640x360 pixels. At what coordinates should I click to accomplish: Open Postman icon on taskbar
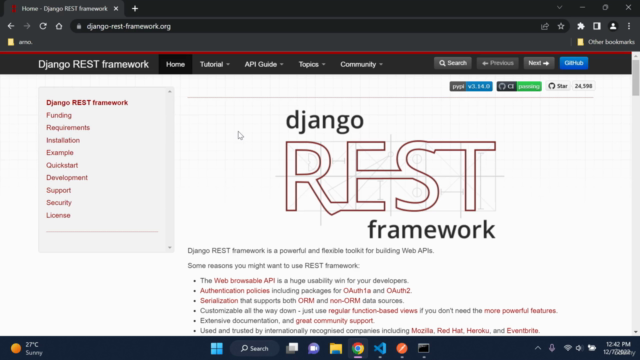pos(402,349)
